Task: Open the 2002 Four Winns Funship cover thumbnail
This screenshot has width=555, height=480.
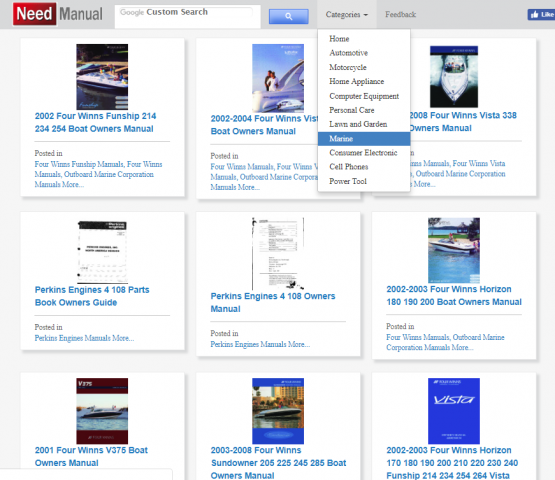Action: [102, 77]
